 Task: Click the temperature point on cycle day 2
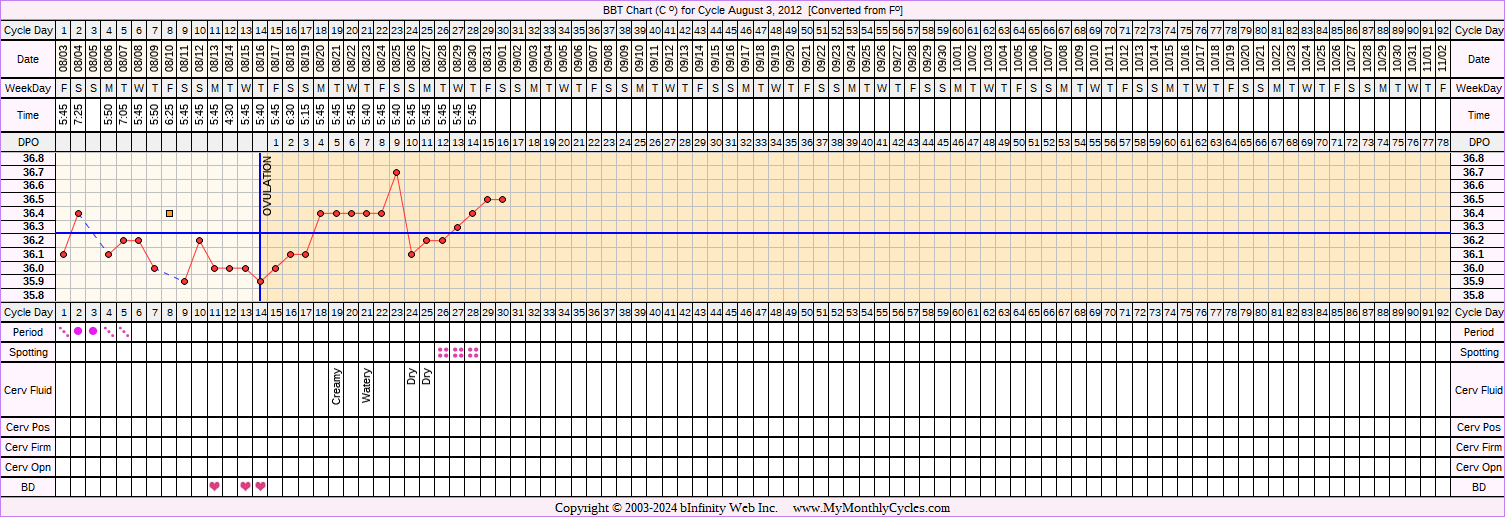point(78,213)
